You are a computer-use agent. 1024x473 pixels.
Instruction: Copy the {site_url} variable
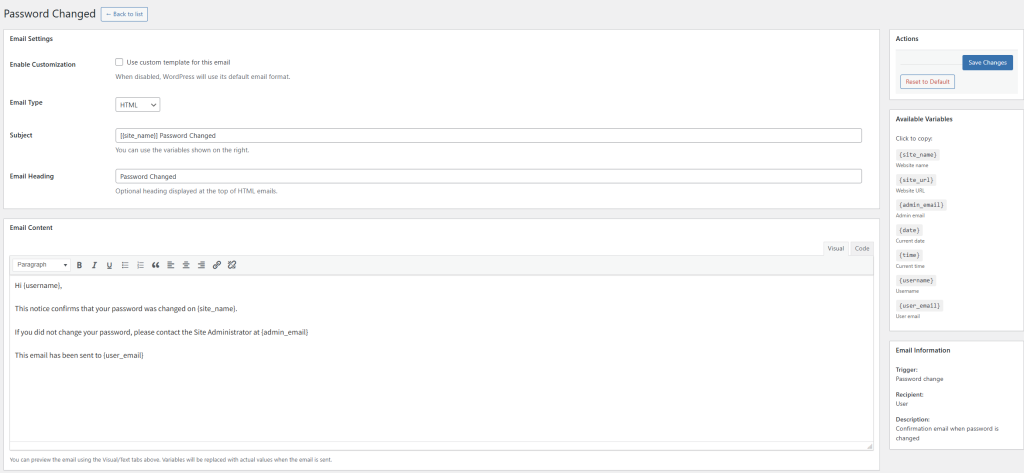pyautogui.click(x=916, y=180)
